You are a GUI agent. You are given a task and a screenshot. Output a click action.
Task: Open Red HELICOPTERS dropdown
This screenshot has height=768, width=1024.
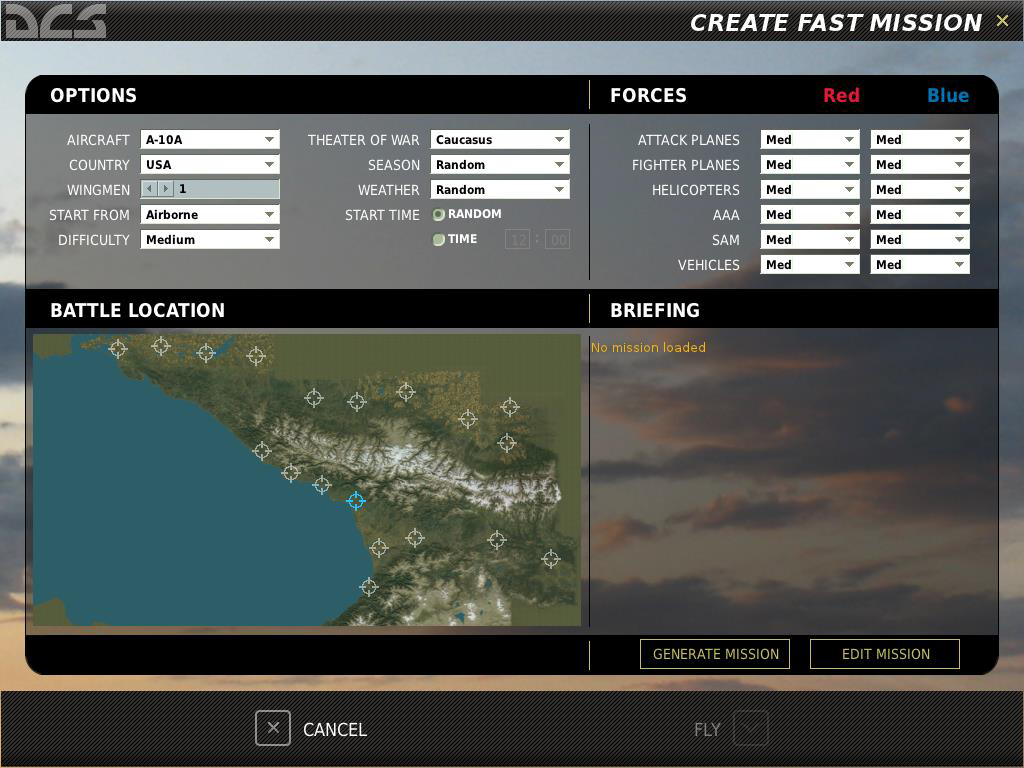810,189
